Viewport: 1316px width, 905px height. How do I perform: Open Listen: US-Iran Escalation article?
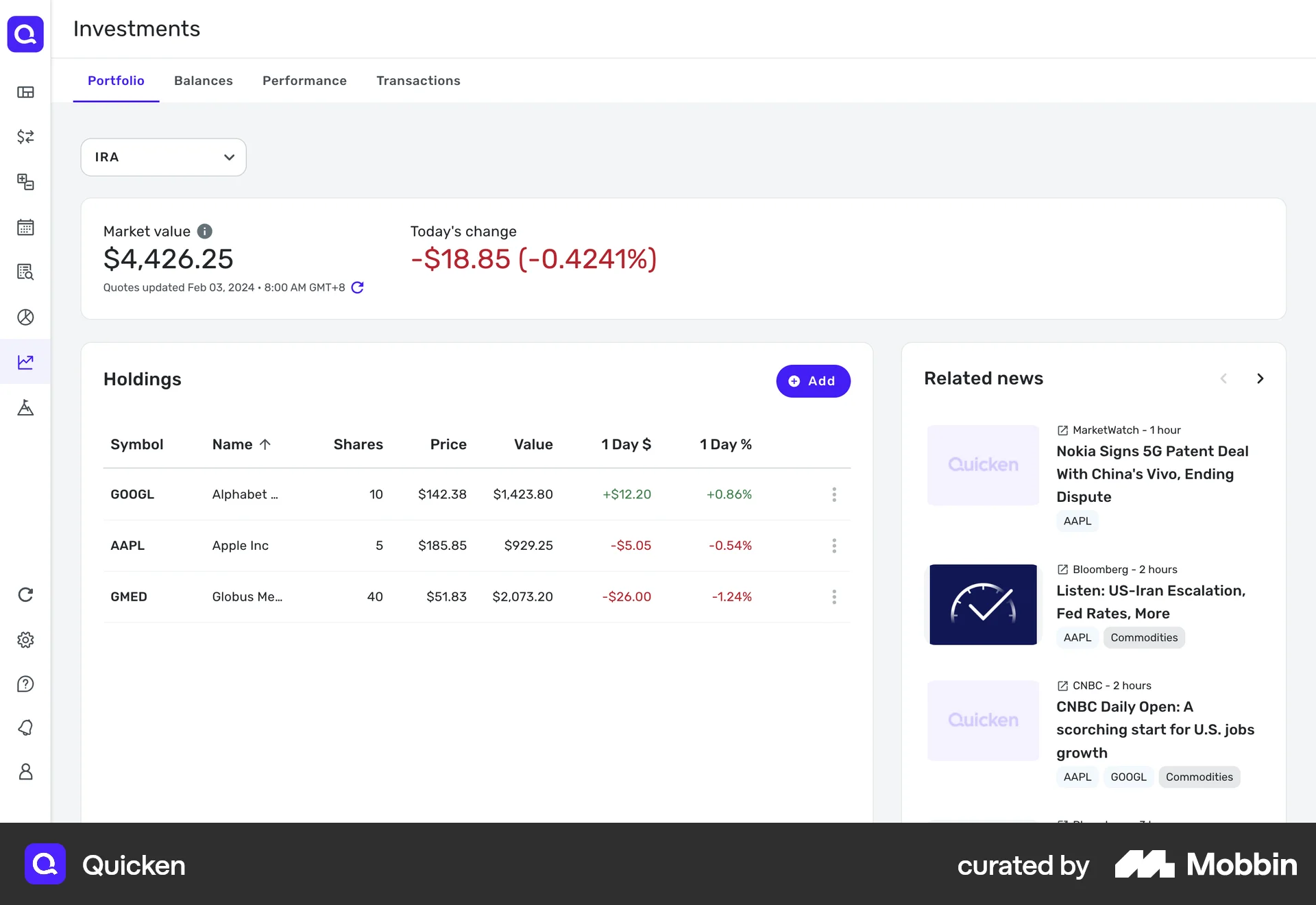point(1151,602)
